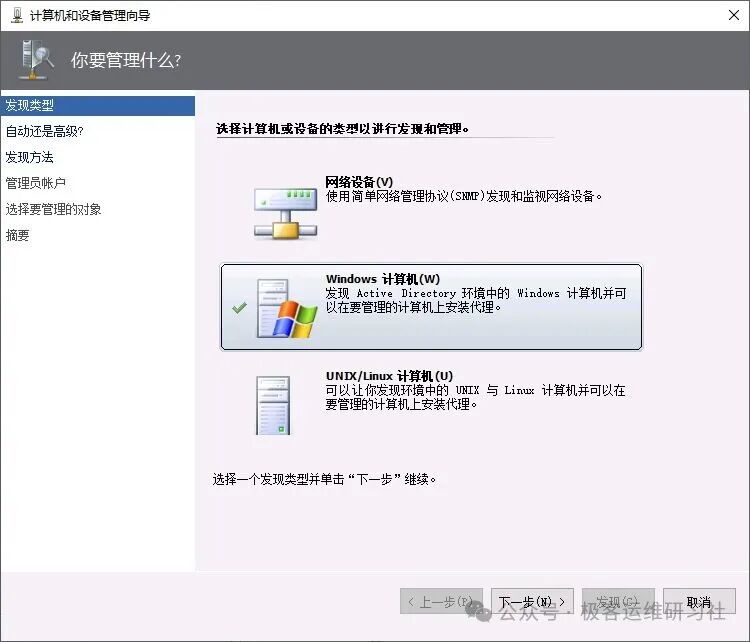Click the 选择计算机或设备的类型 heading

pos(342,129)
